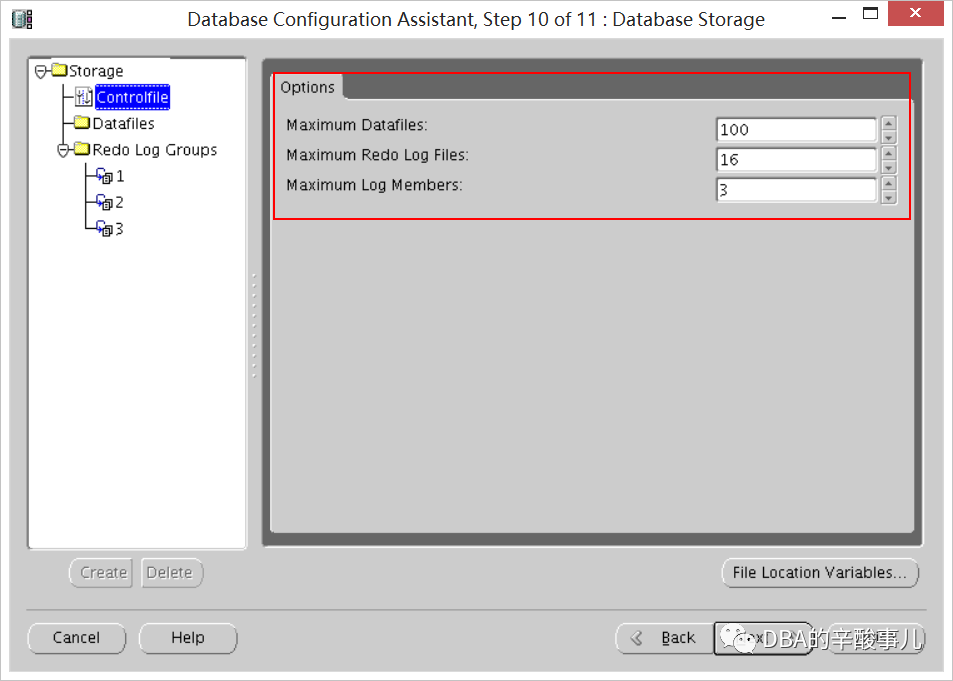Click the Storage folder icon
The image size is (953, 681).
tap(59, 70)
